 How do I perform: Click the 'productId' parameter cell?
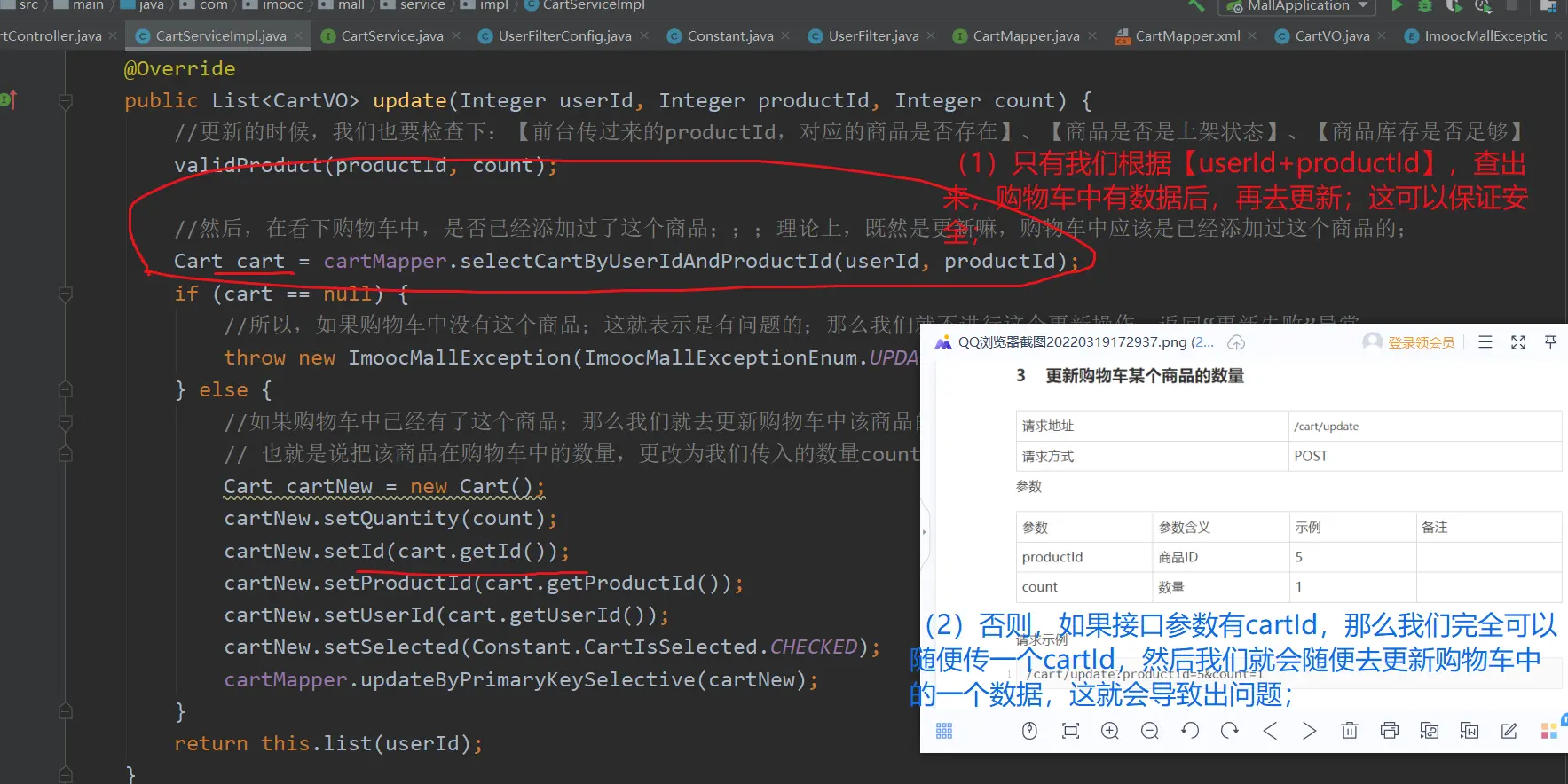pyautogui.click(x=1084, y=557)
